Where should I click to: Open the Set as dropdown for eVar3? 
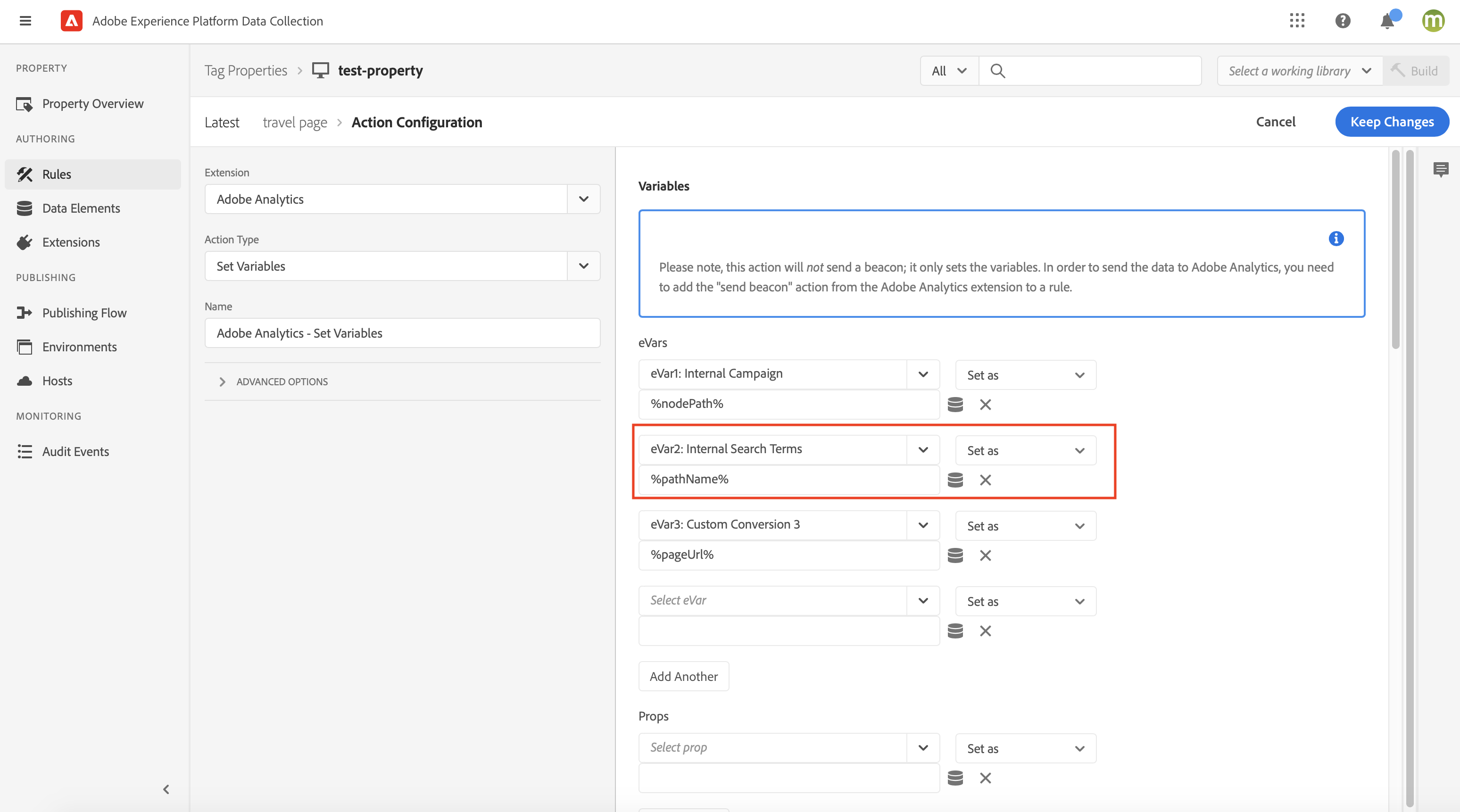click(x=1025, y=526)
